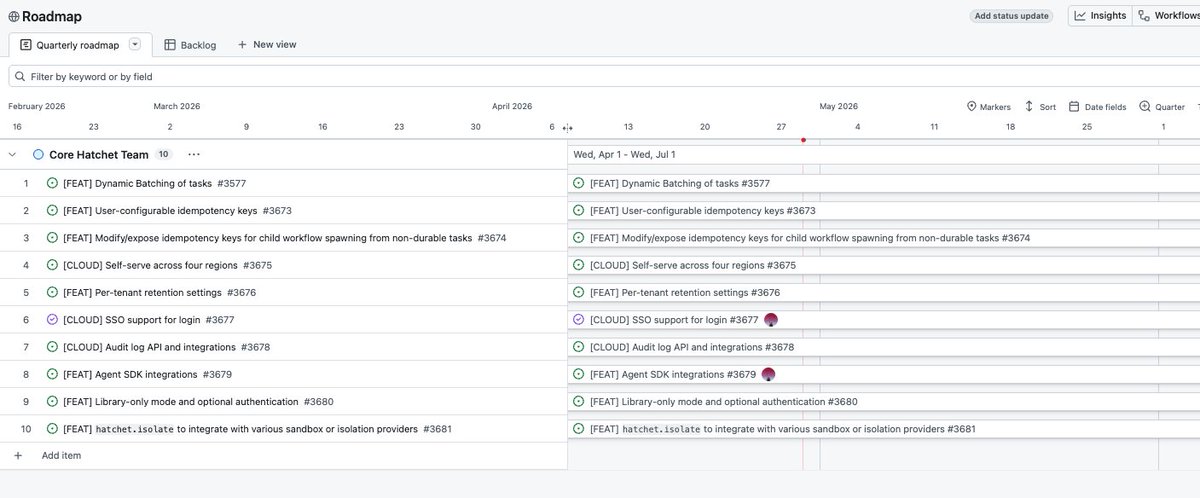Select row number 10 in the table
The height and width of the screenshot is (498, 1200).
(26, 429)
